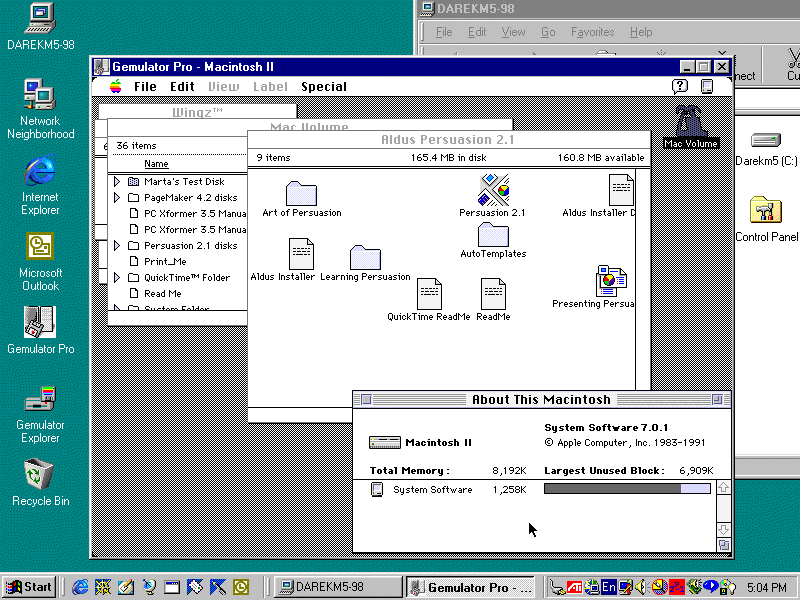Click the Wingz window title bar

197,111
